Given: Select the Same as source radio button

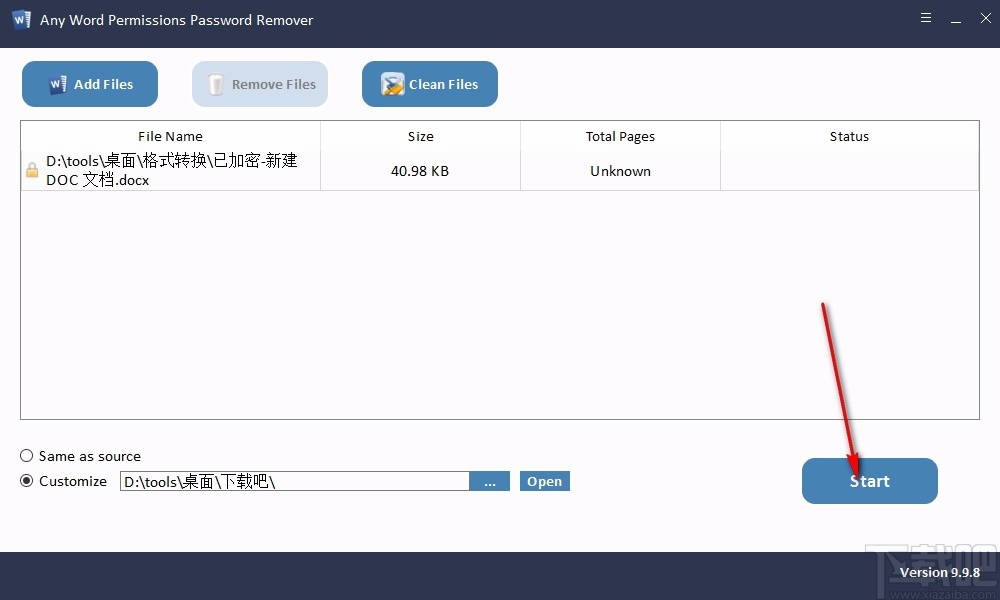Looking at the screenshot, I should [x=26, y=456].
